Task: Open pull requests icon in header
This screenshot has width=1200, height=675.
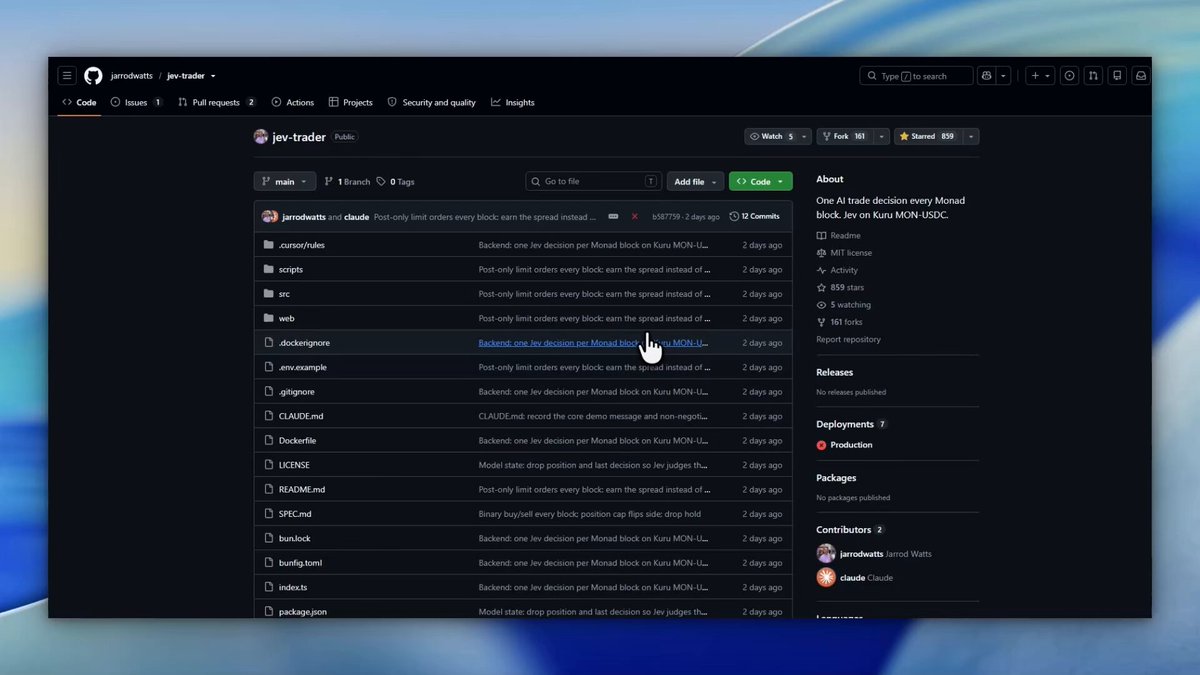Action: pos(1093,76)
